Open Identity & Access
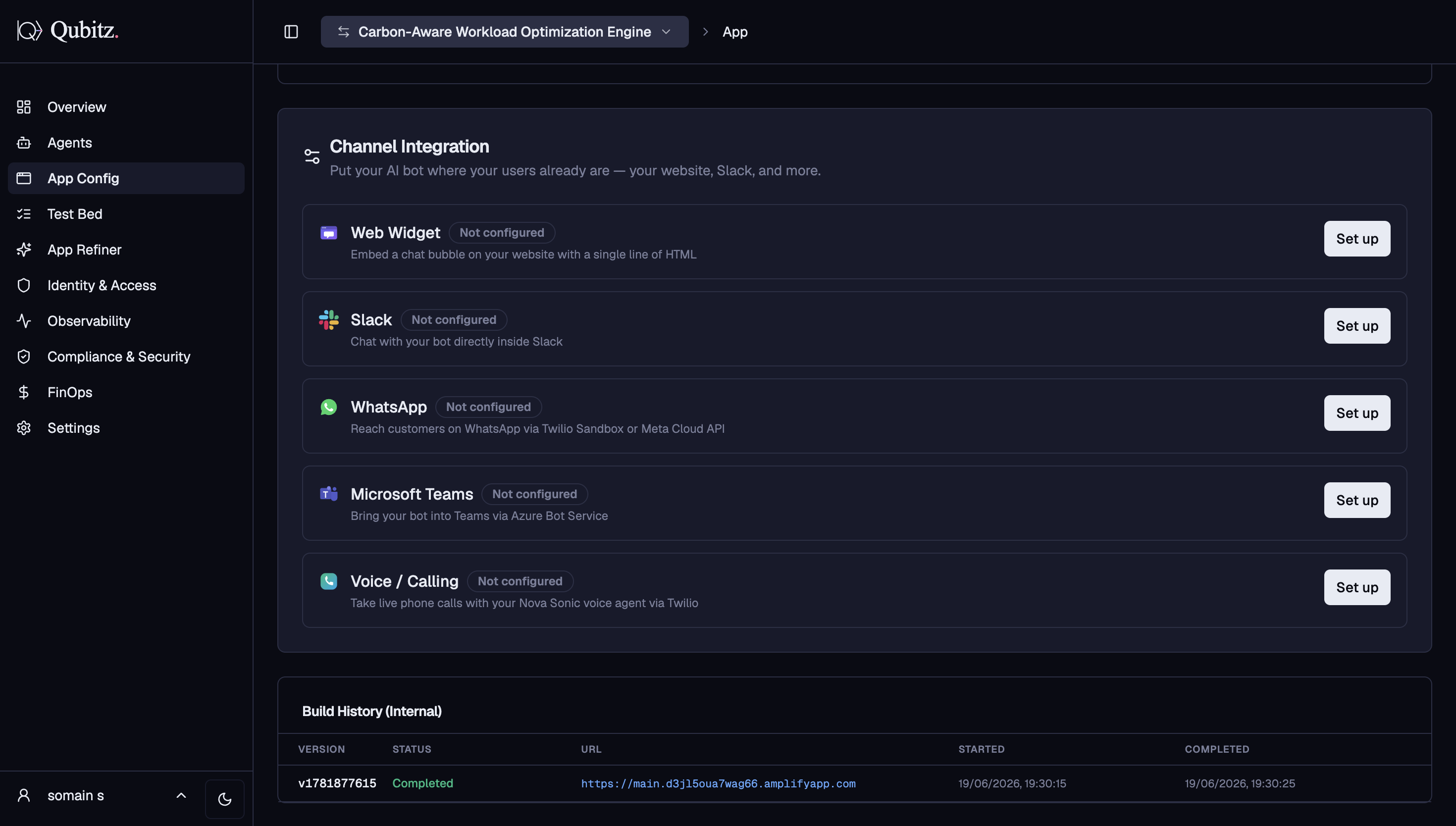 tap(126, 285)
